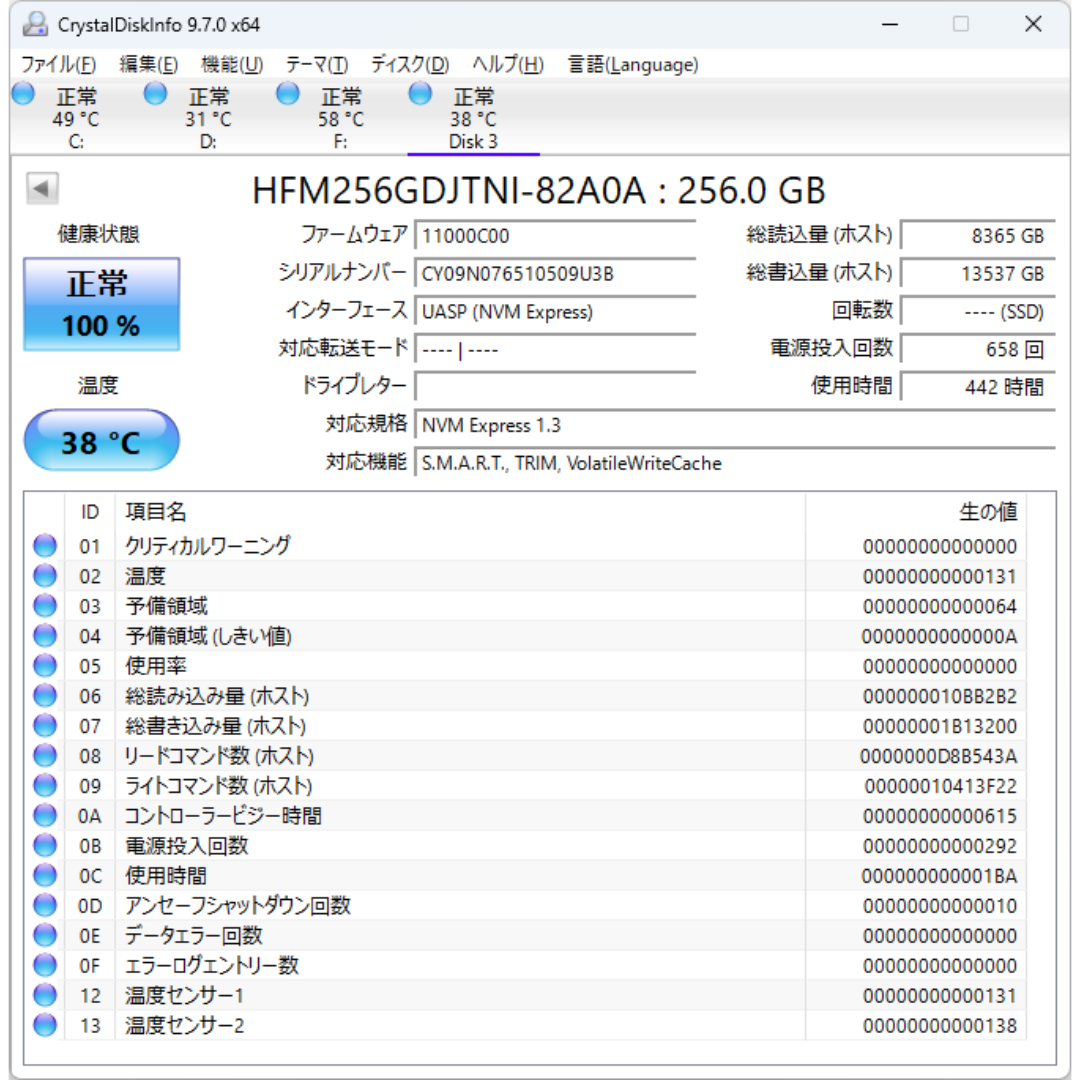Screen dimensions: 1080x1080
Task: Click the status orb for drive D:
Action: click(156, 93)
